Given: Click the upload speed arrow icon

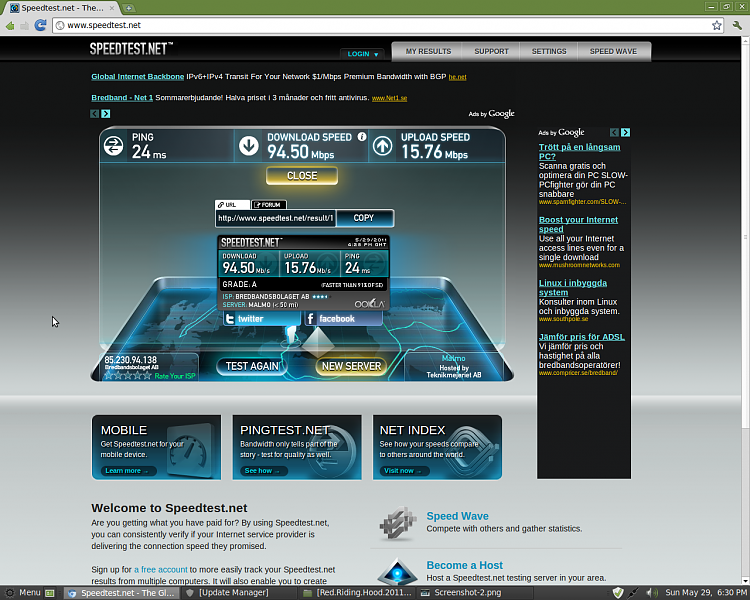Looking at the screenshot, I should 383,146.
